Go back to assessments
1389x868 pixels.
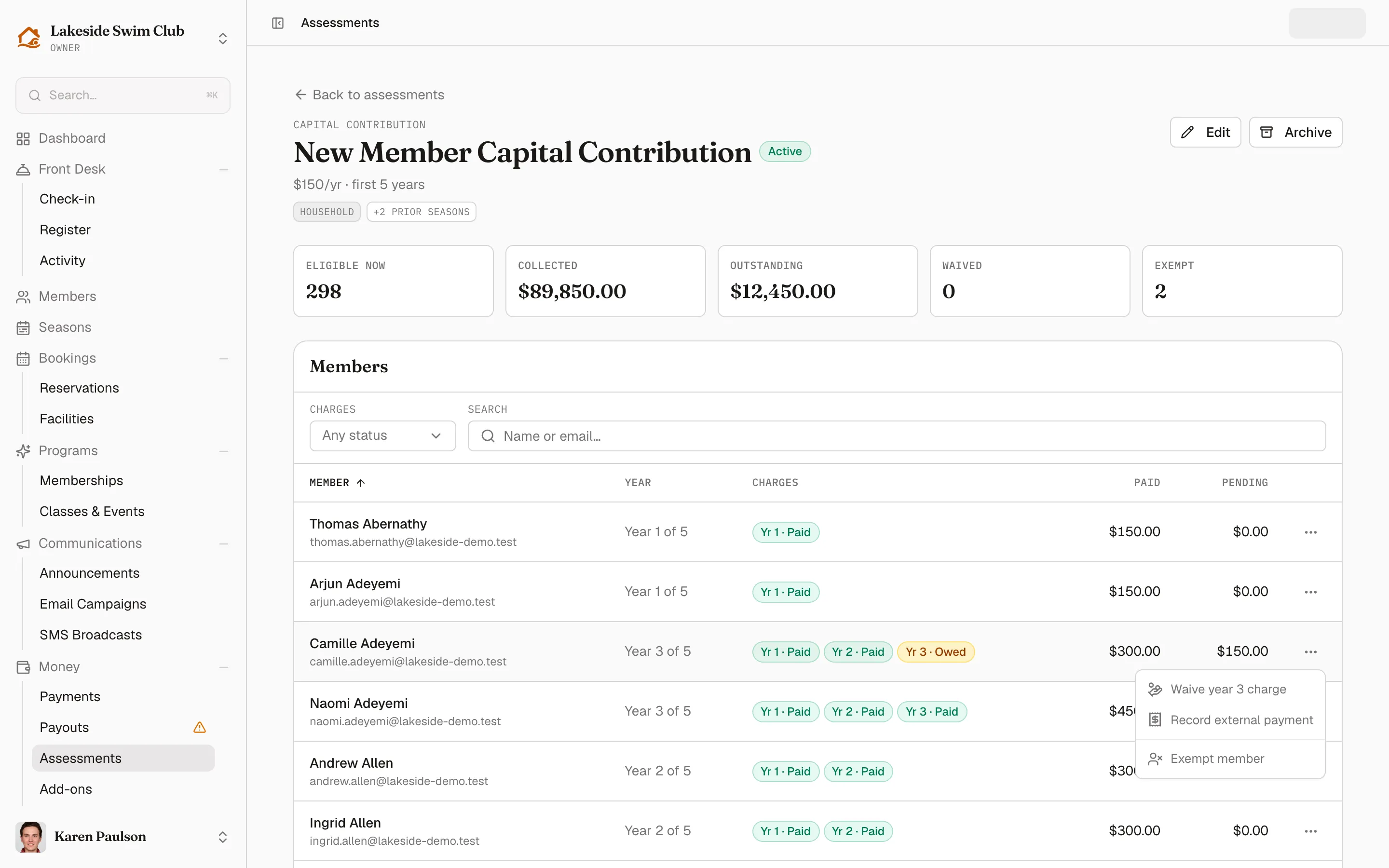coord(369,95)
